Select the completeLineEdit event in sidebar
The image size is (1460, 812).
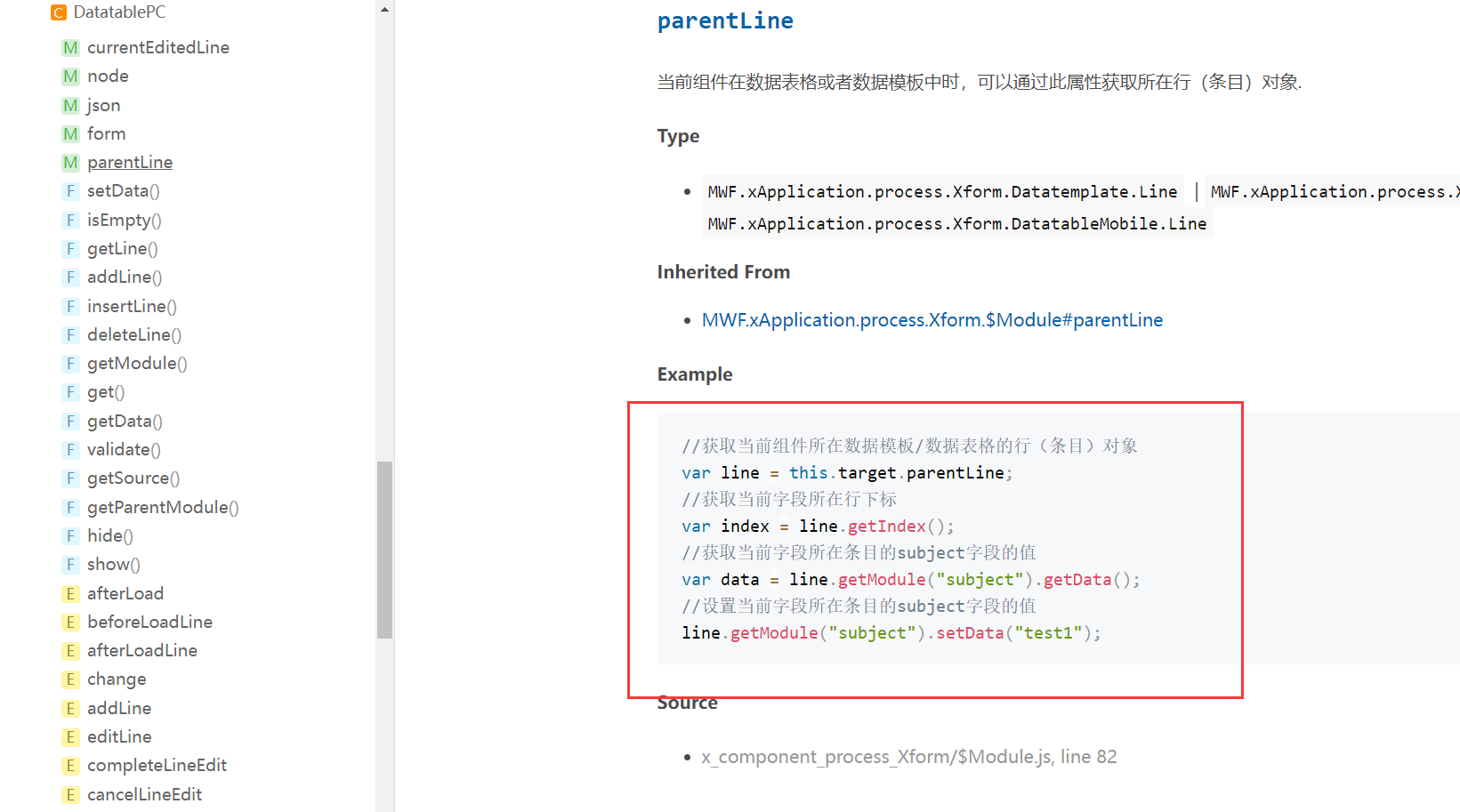[157, 766]
